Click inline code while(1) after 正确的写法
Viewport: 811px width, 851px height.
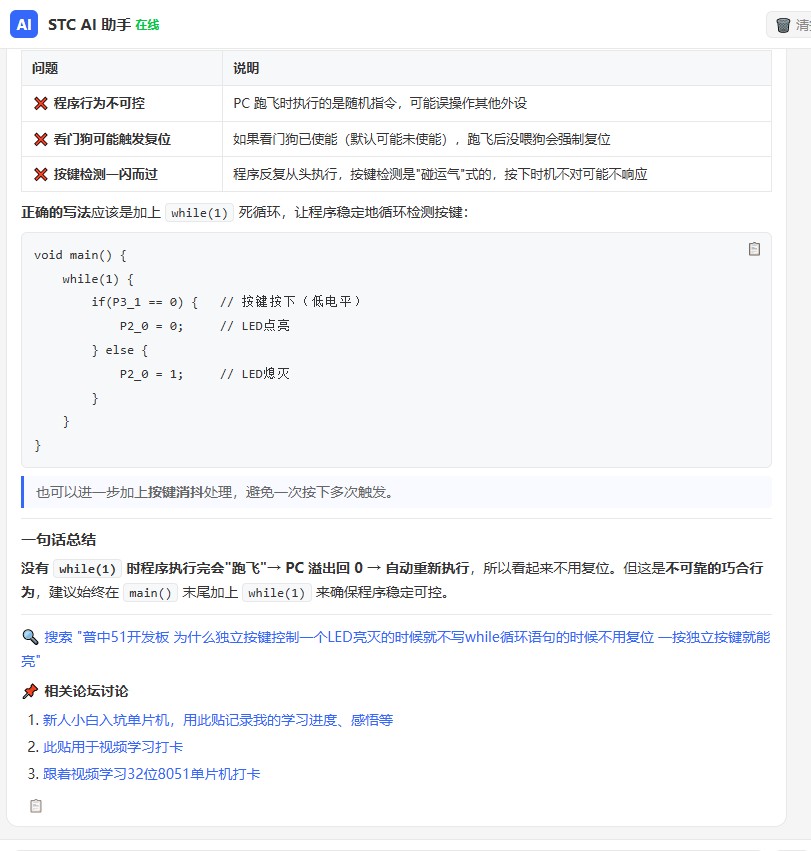[199, 213]
